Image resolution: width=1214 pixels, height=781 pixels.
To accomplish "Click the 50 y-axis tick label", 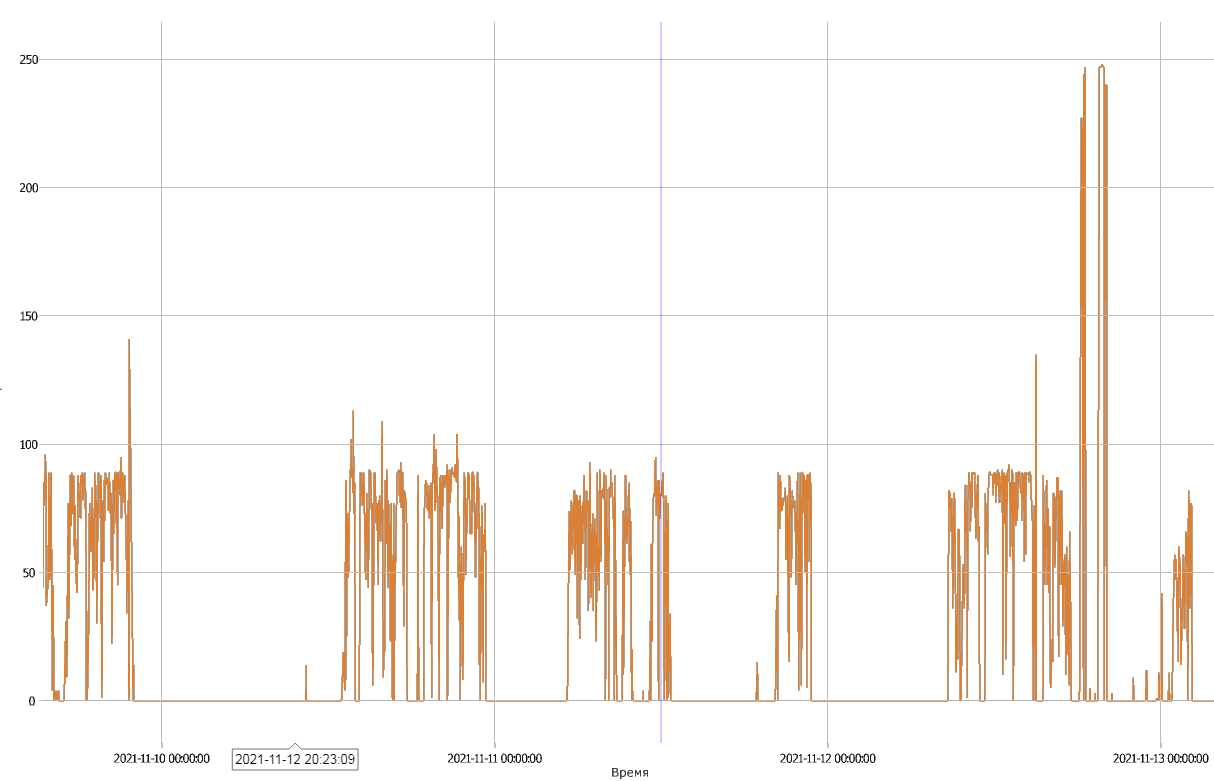I will 31,573.
